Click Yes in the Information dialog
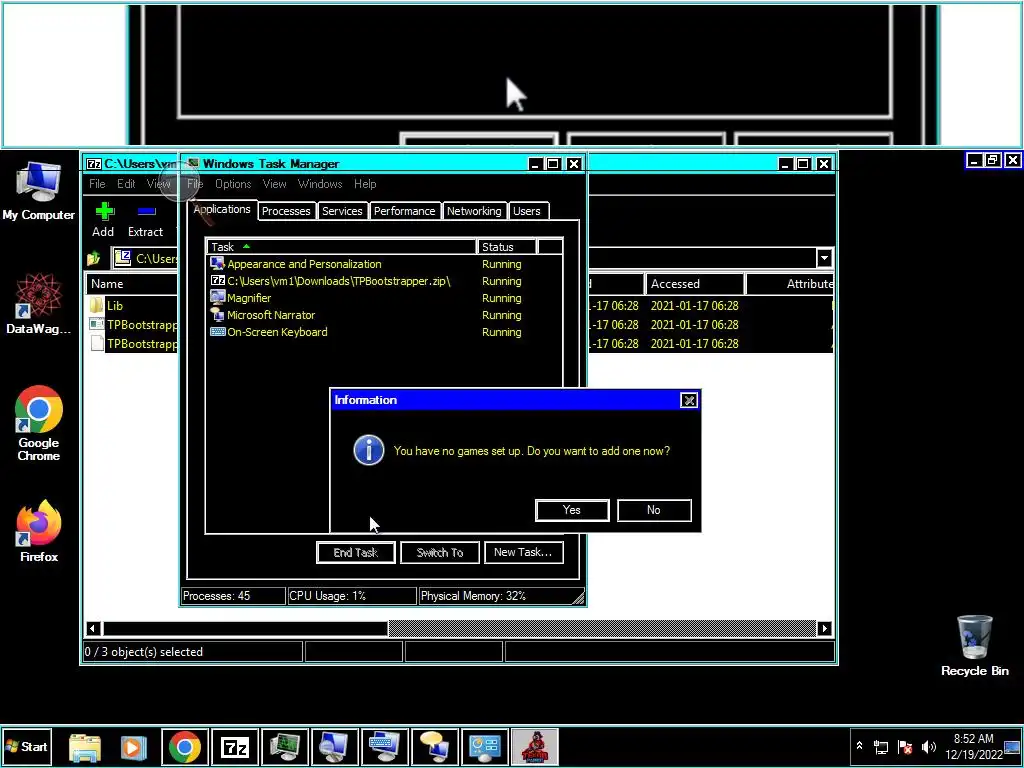Viewport: 1024px width, 768px height. [x=572, y=510]
